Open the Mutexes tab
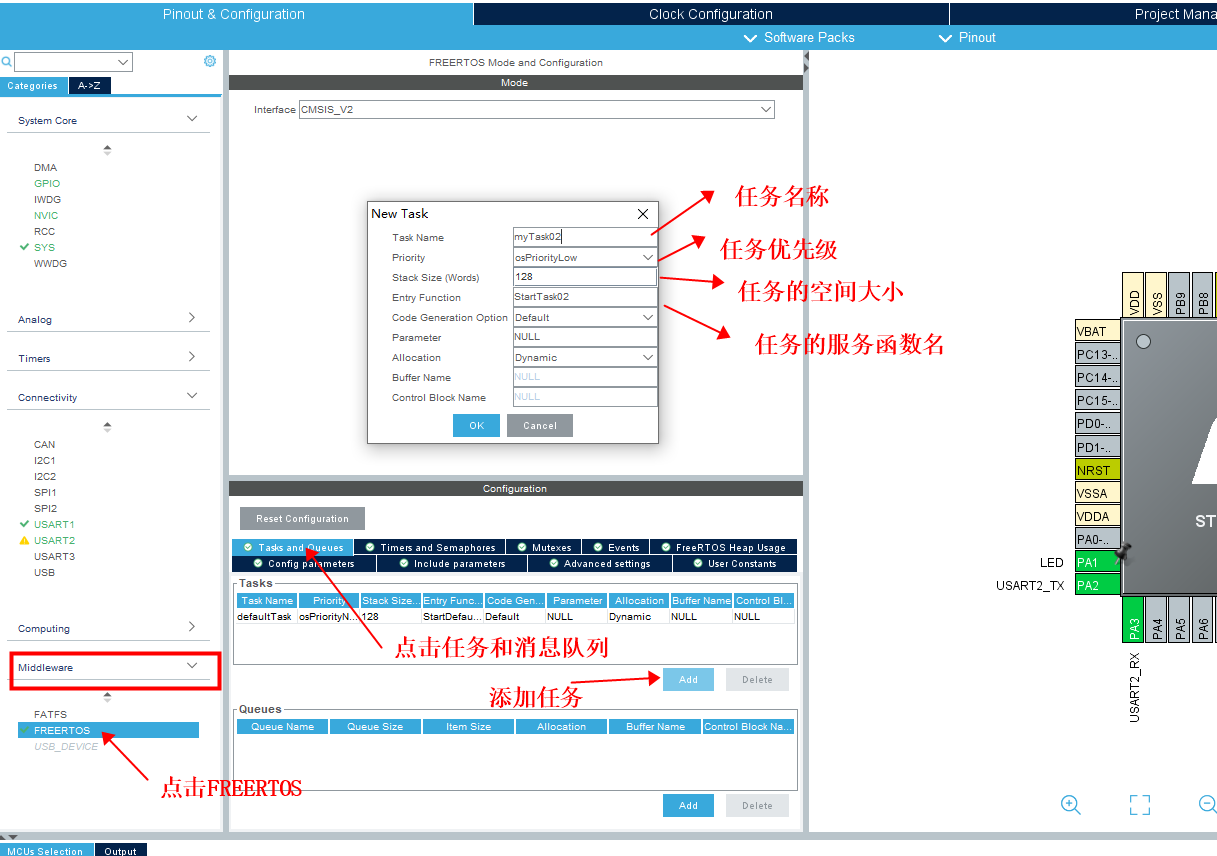1217x856 pixels. 543,547
